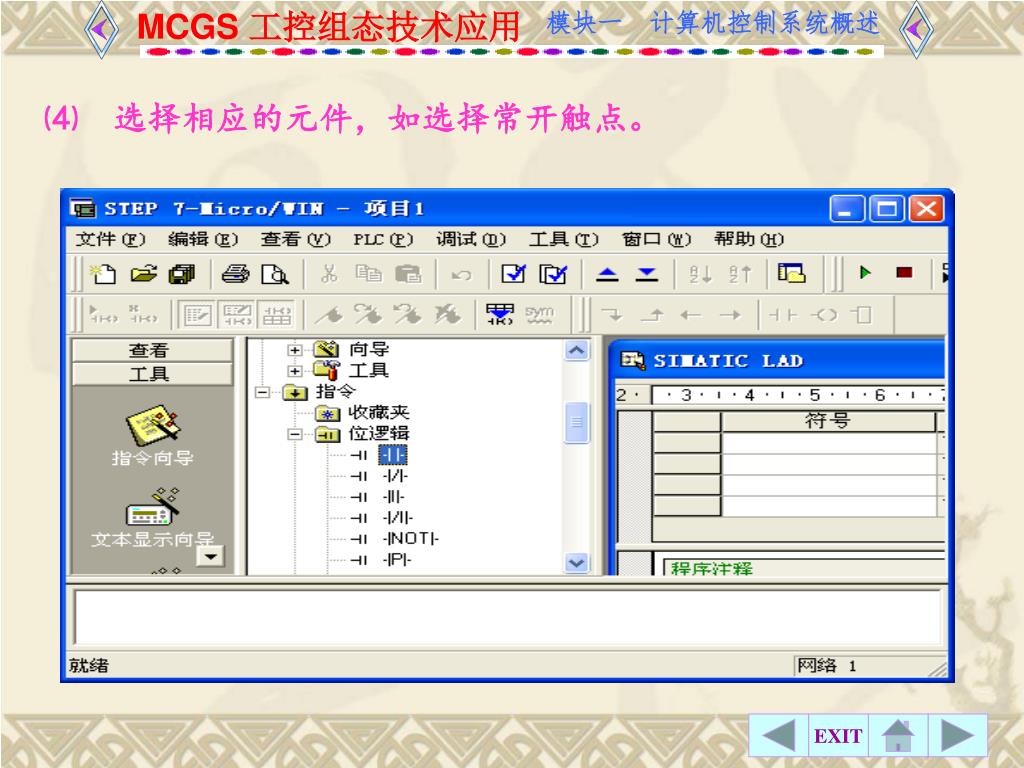
Task: Click the Save project icon
Action: click(x=182, y=274)
